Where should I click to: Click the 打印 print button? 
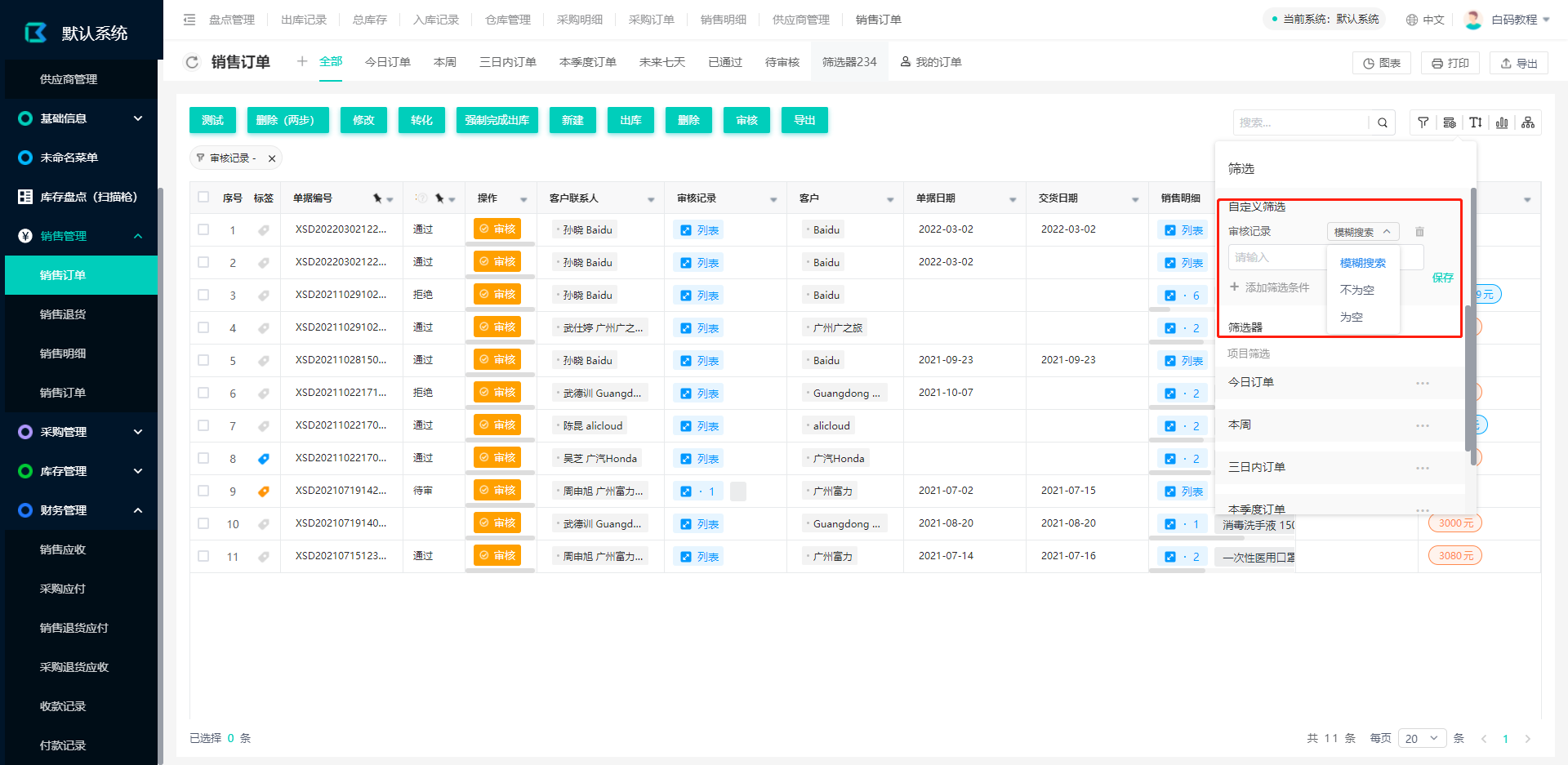coord(1450,63)
